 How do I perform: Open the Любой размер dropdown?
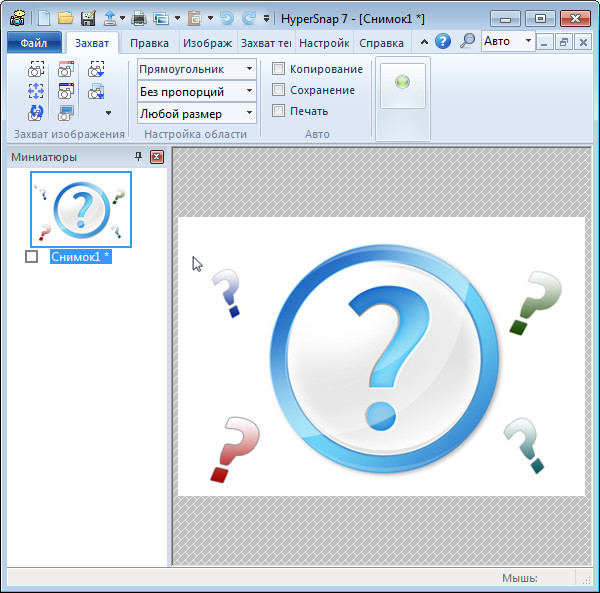click(x=249, y=113)
